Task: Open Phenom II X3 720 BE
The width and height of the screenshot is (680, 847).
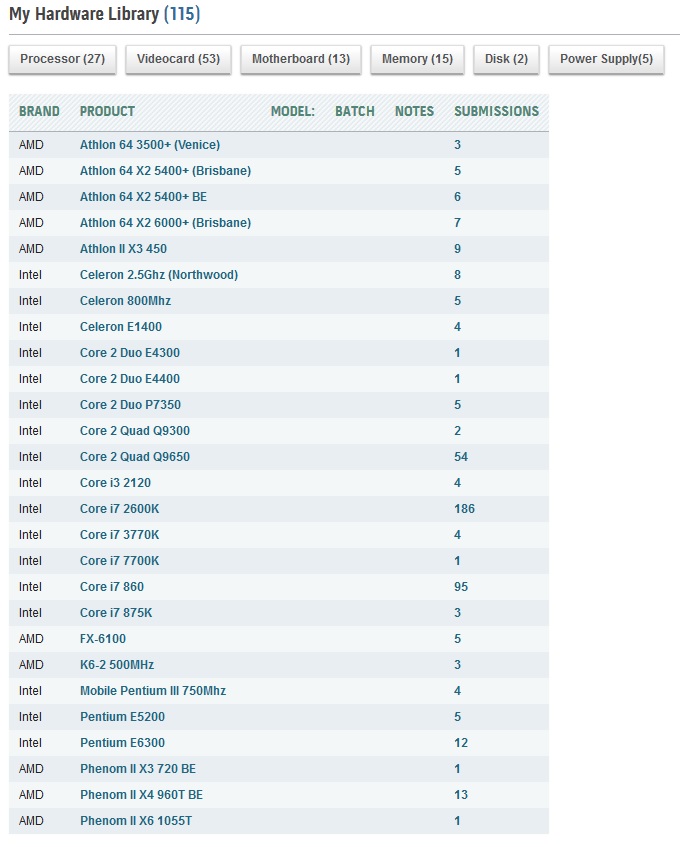Action: pyautogui.click(x=138, y=769)
